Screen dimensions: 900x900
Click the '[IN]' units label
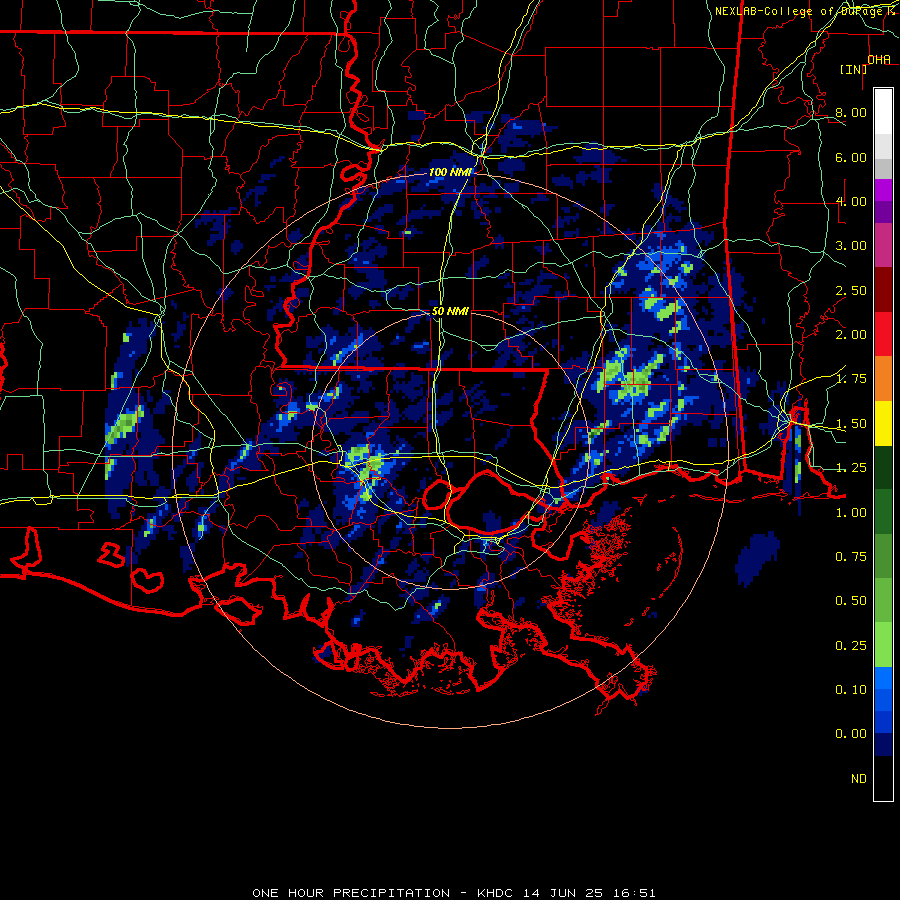point(853,69)
